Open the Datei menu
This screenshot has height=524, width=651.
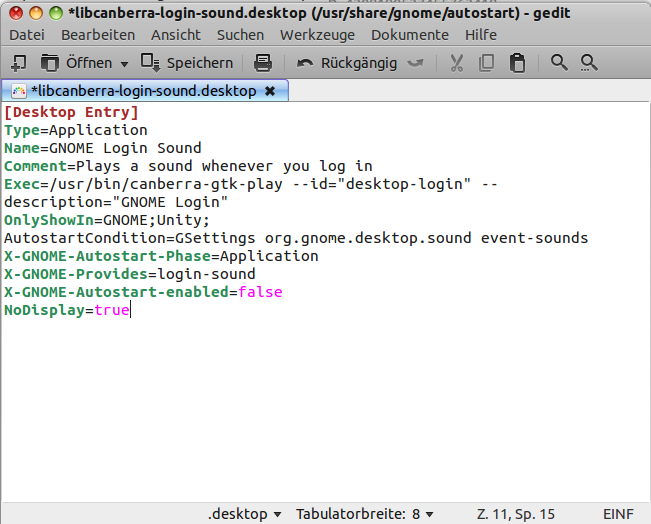[x=27, y=35]
